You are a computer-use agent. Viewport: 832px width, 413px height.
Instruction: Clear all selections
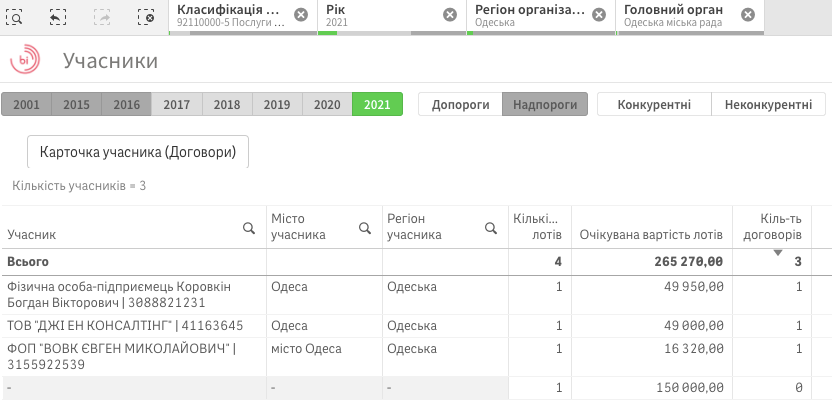click(x=146, y=16)
